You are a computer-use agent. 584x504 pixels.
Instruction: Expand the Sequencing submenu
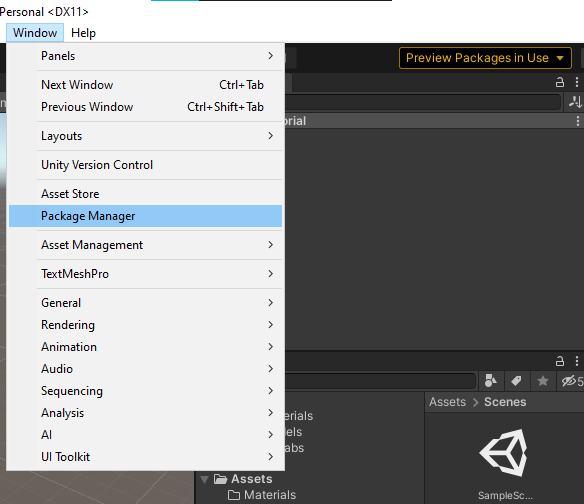145,391
